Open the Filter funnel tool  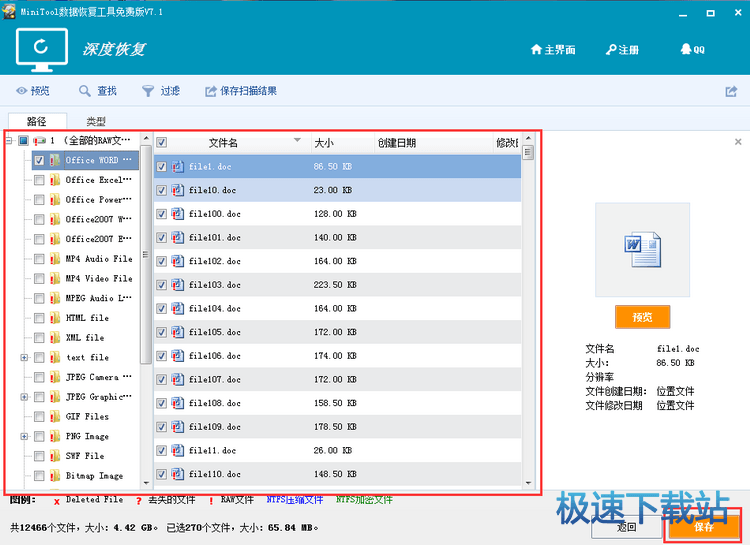pos(148,91)
